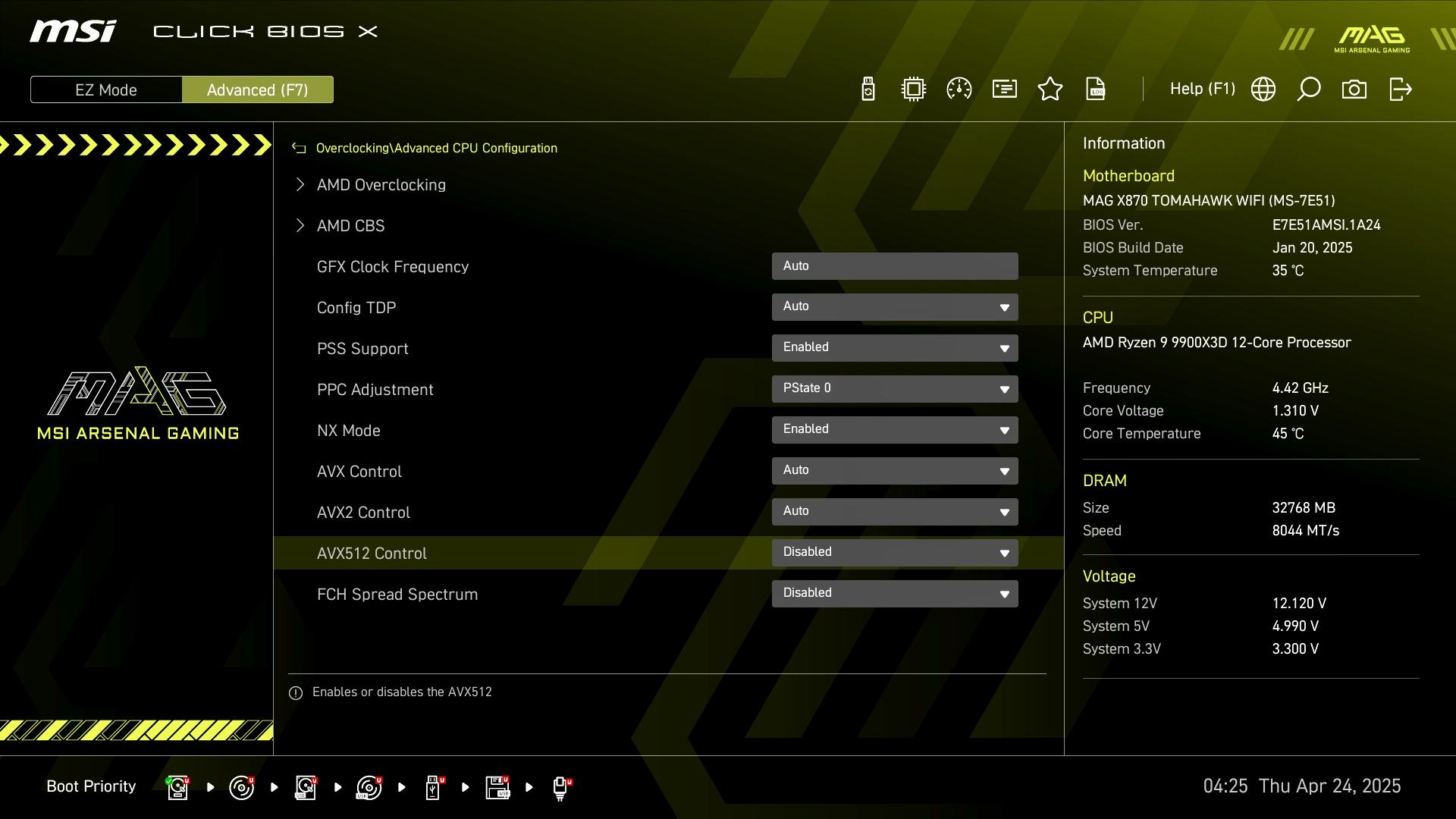The width and height of the screenshot is (1456, 819).
Task: Switch to EZ Mode tab
Action: 106,89
